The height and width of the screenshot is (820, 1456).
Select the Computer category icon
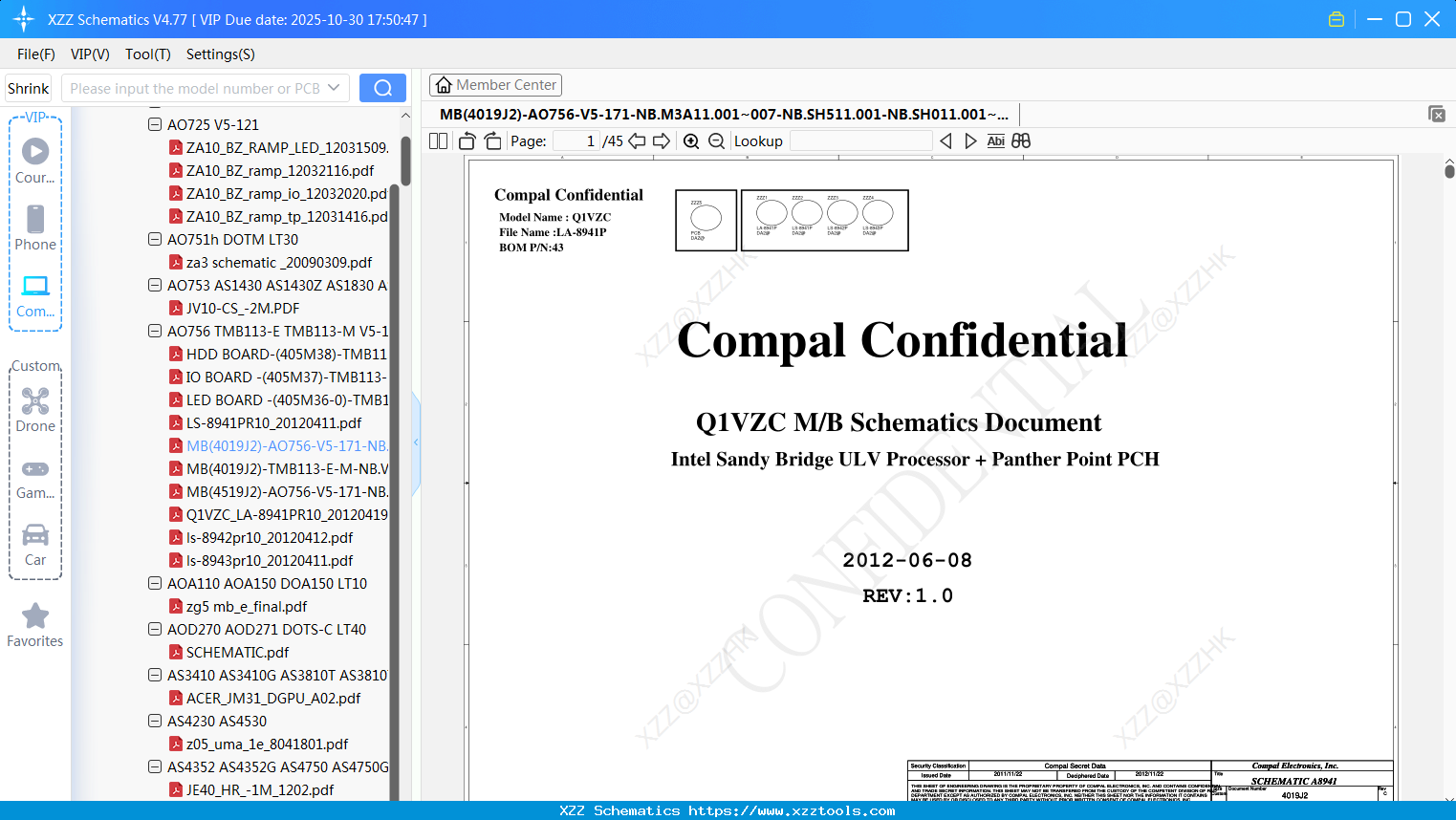[35, 295]
